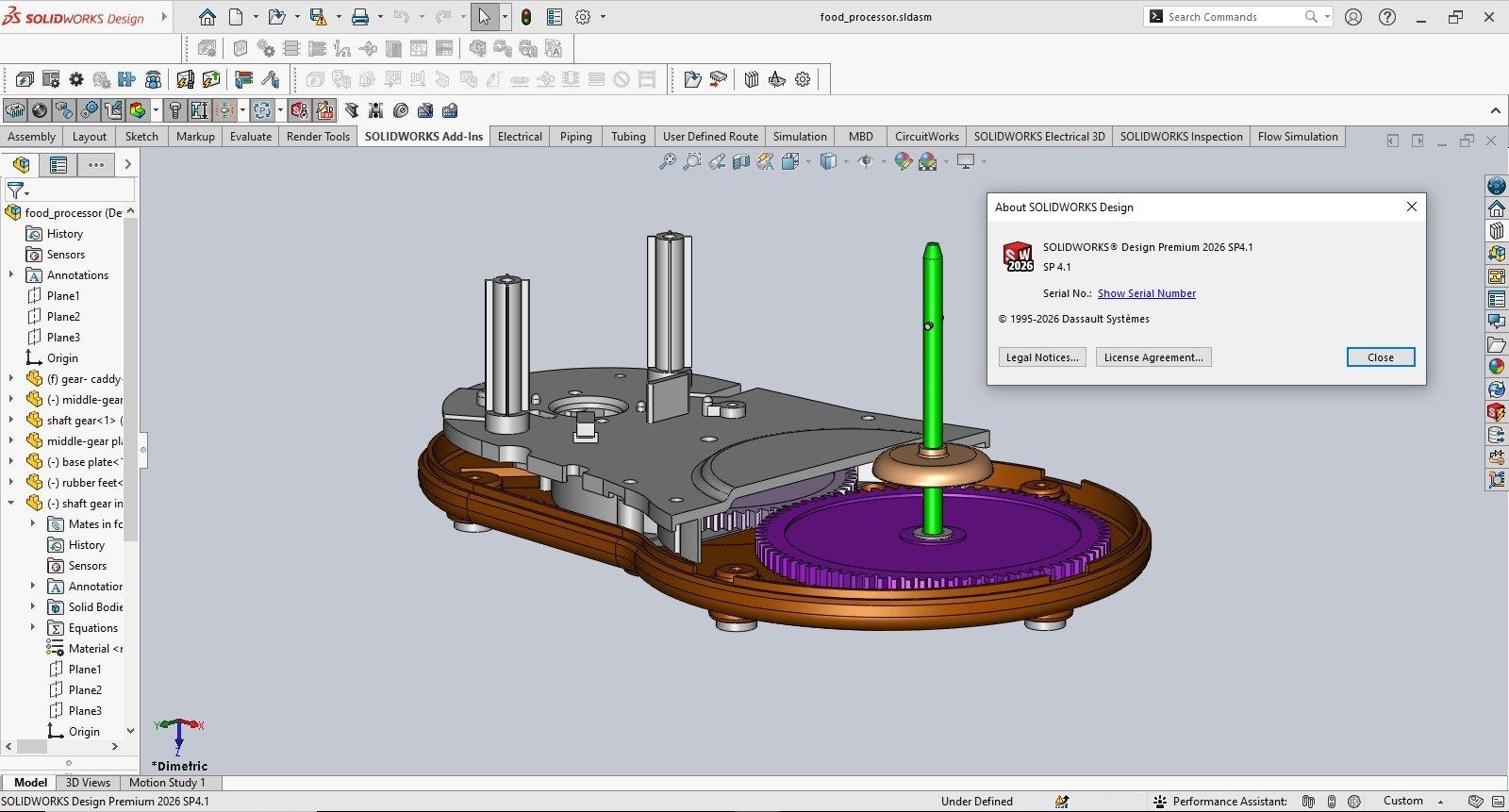Open the FeatureManager design tree tab

22,164
